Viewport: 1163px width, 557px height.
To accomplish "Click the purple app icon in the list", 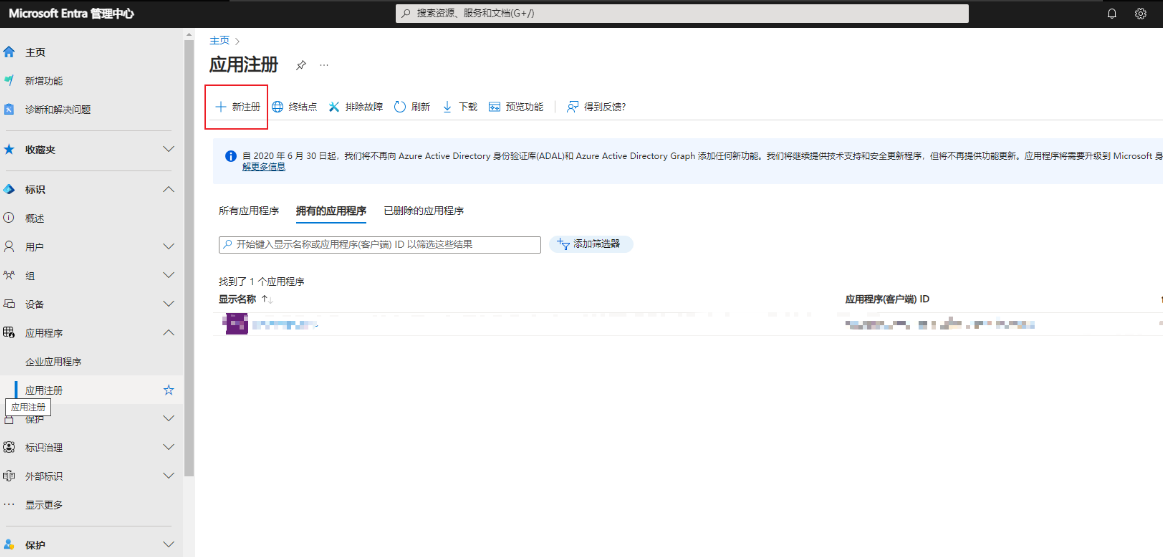I will click(x=235, y=324).
